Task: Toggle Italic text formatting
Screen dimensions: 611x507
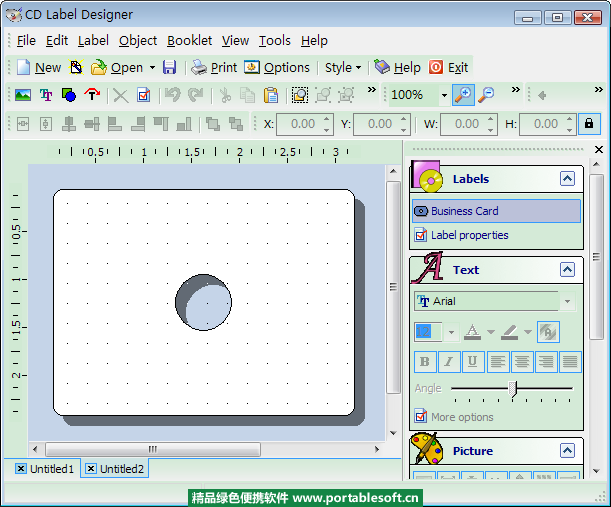Action: pos(449,362)
